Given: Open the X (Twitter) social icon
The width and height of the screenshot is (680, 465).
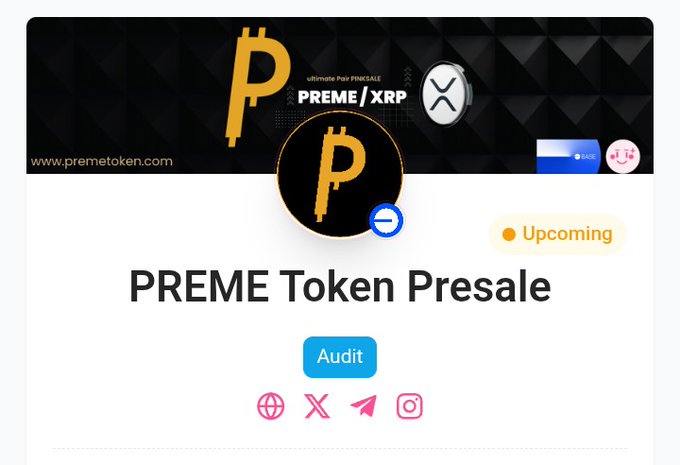Looking at the screenshot, I should 317,406.
